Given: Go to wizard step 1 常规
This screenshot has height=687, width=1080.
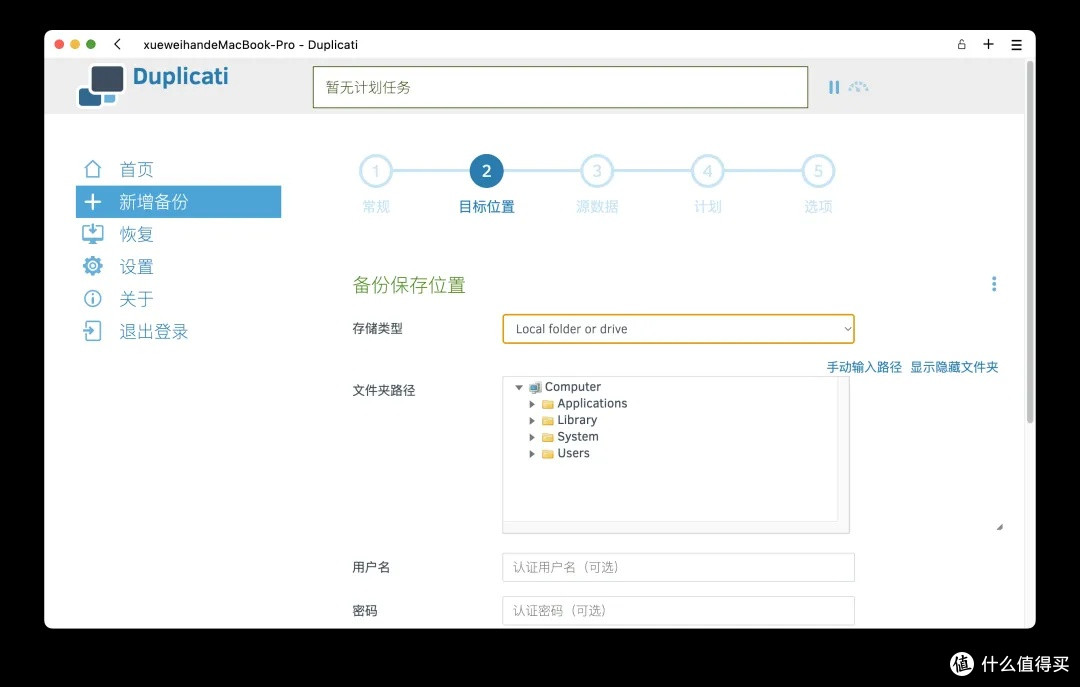Looking at the screenshot, I should tap(375, 171).
